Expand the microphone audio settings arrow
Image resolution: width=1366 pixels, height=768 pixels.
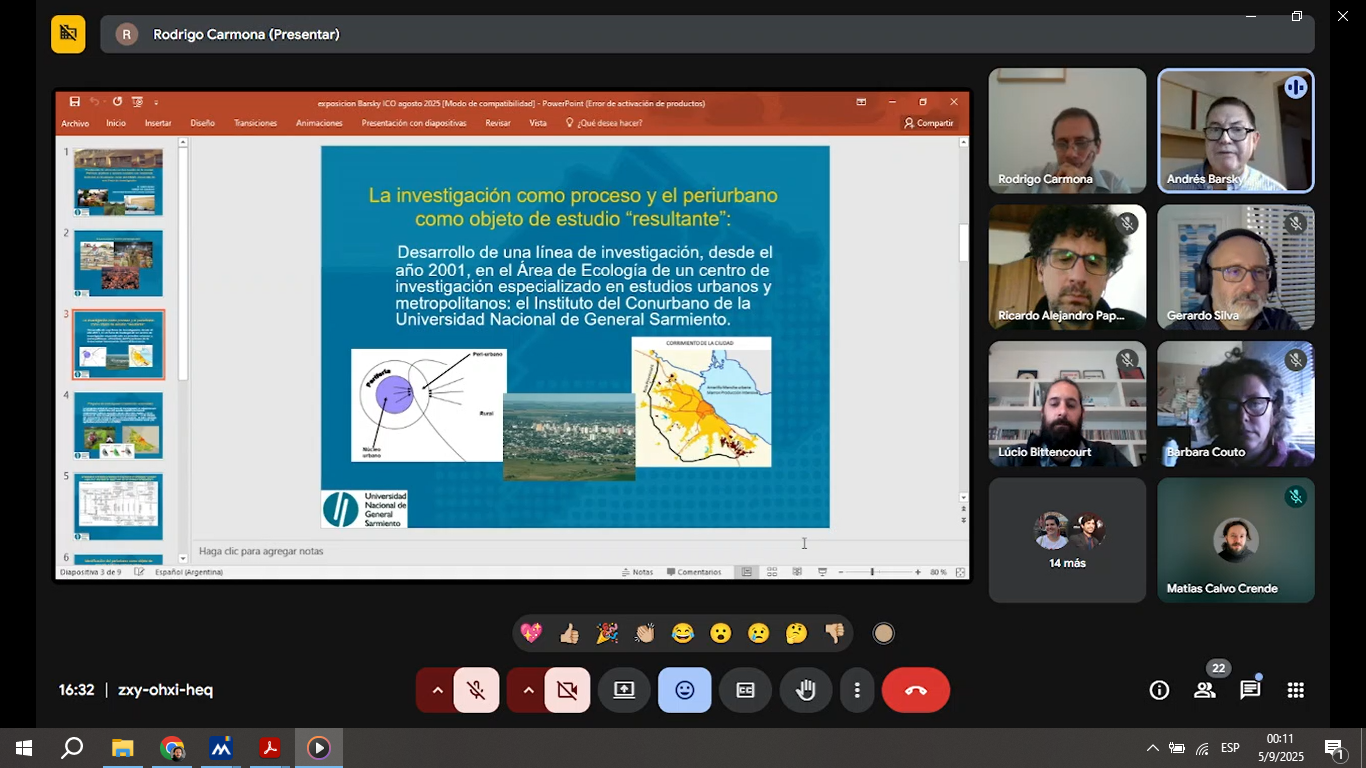coord(437,690)
